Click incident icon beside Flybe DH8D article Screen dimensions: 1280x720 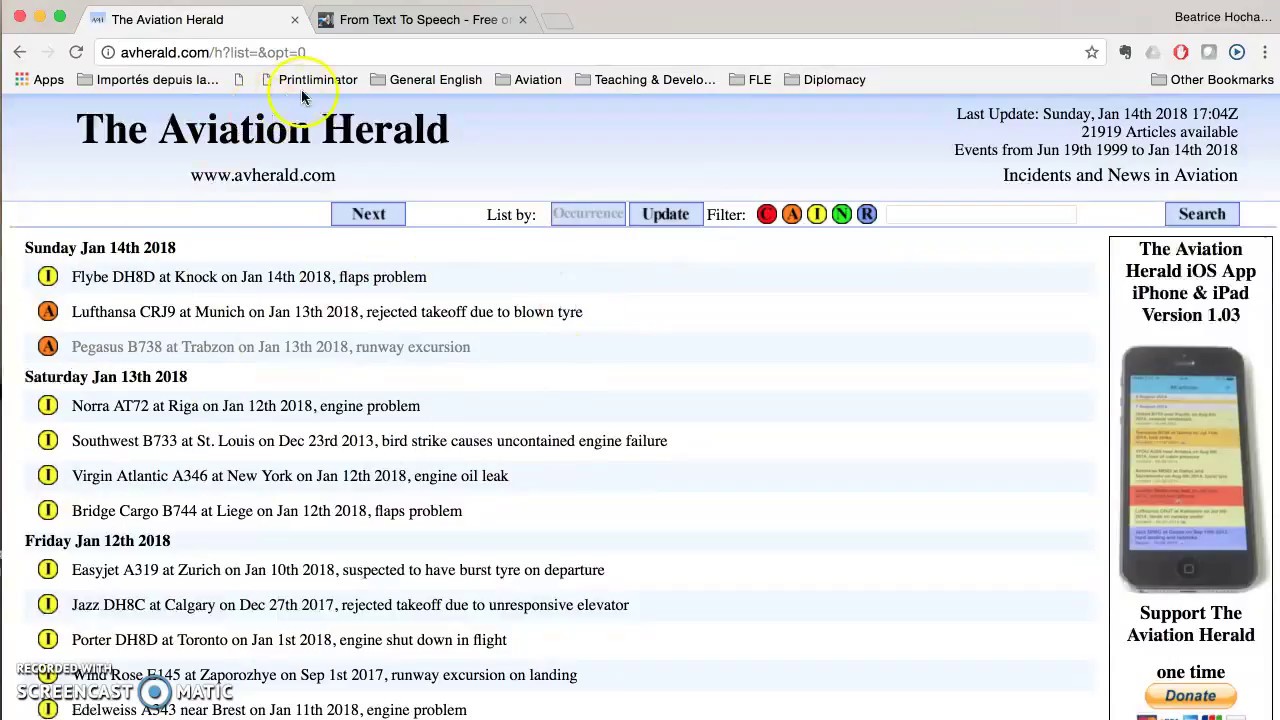(48, 276)
